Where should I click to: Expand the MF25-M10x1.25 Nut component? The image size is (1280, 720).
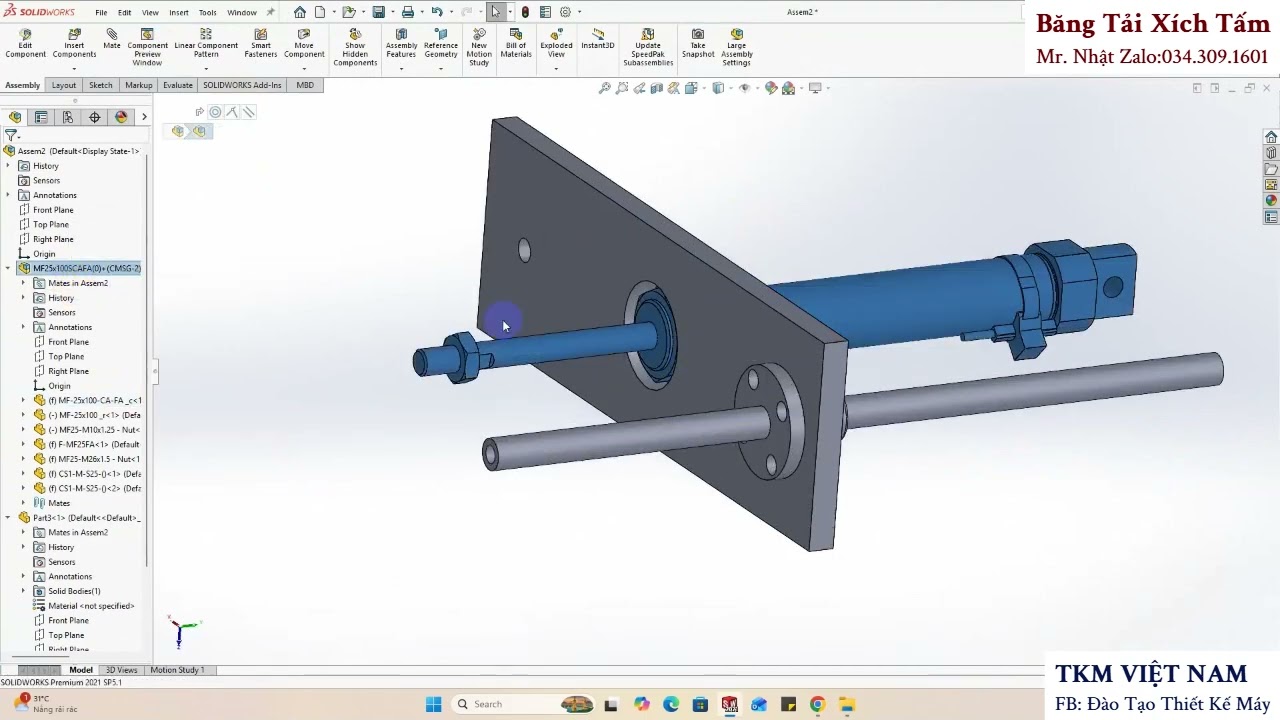tap(24, 429)
